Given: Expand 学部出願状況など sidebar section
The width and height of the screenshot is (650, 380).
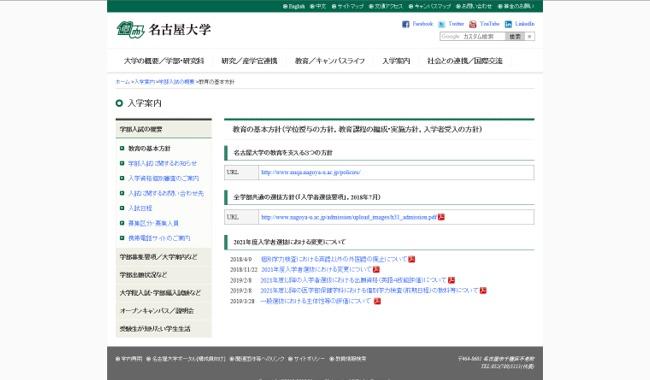Looking at the screenshot, I should coord(164,275).
